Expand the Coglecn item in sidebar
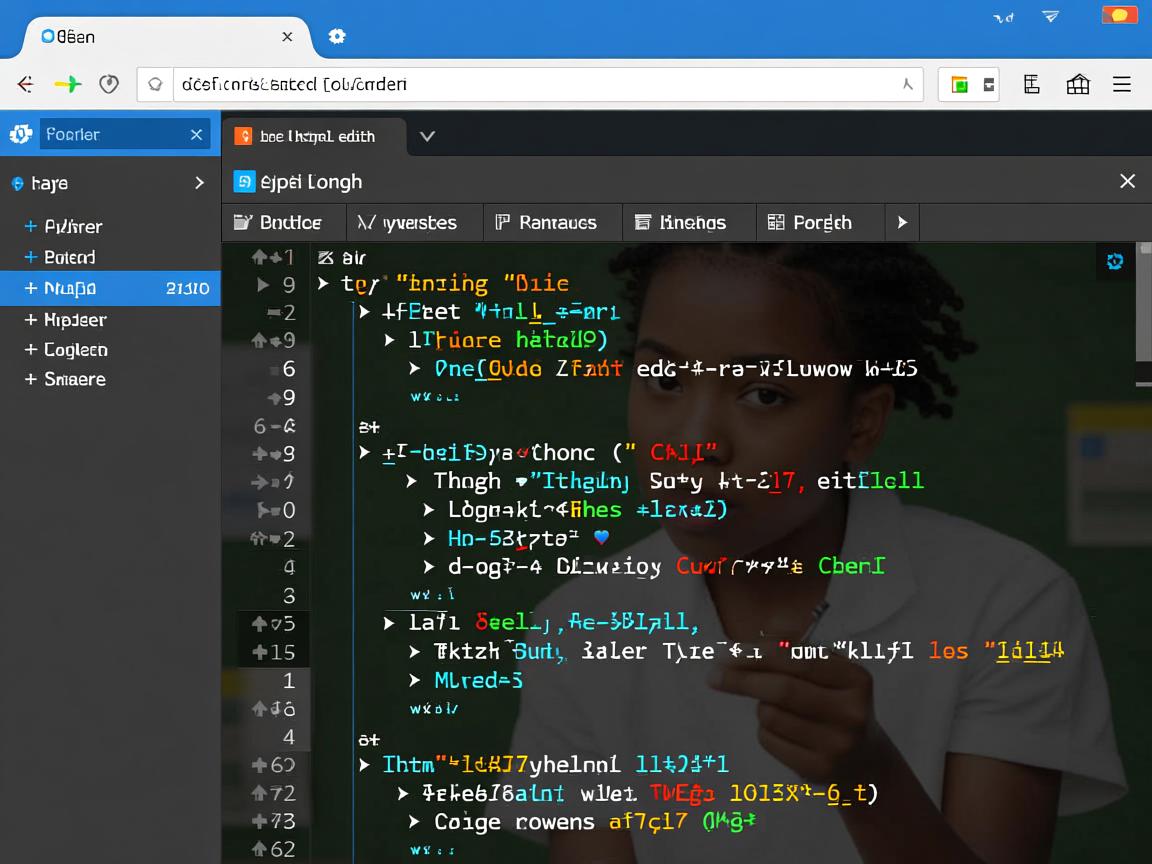The height and width of the screenshot is (864, 1152). point(31,350)
